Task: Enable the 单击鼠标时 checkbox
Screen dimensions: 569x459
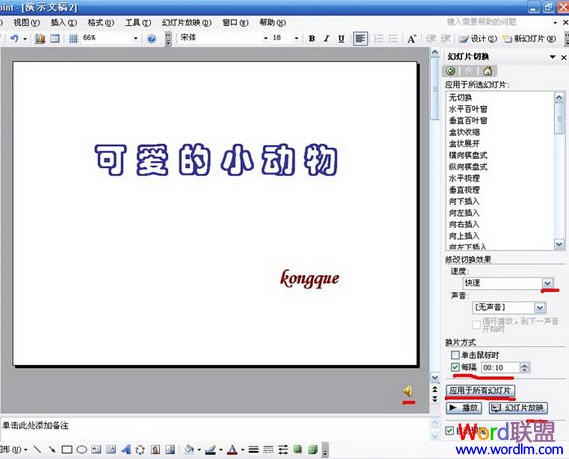Action: click(x=455, y=355)
